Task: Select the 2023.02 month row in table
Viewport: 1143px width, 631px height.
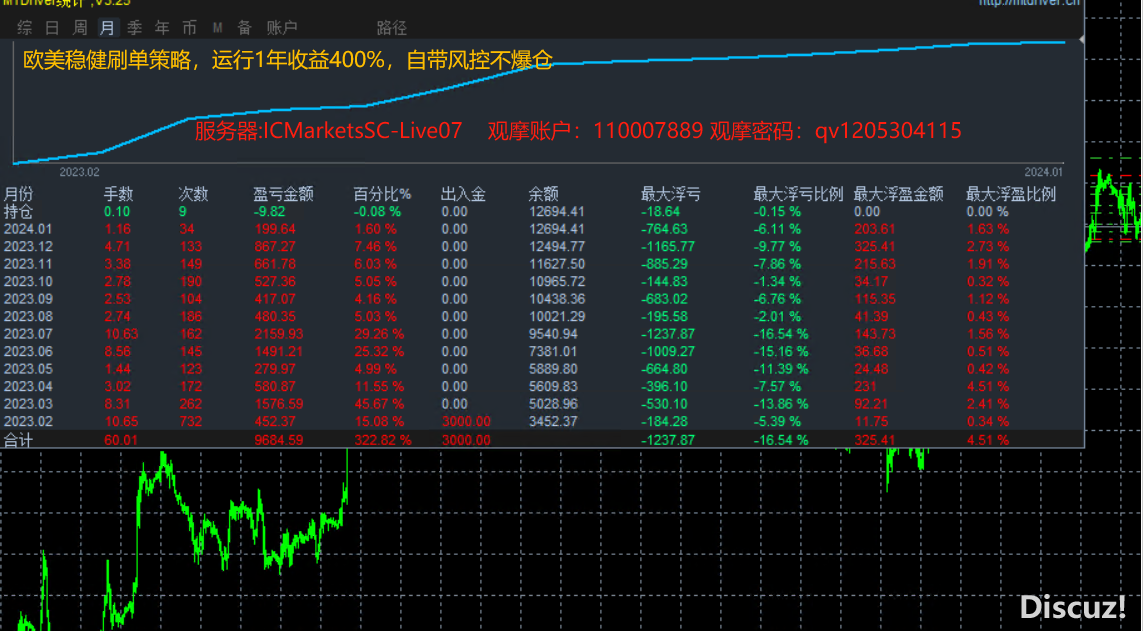Action: pos(28,421)
